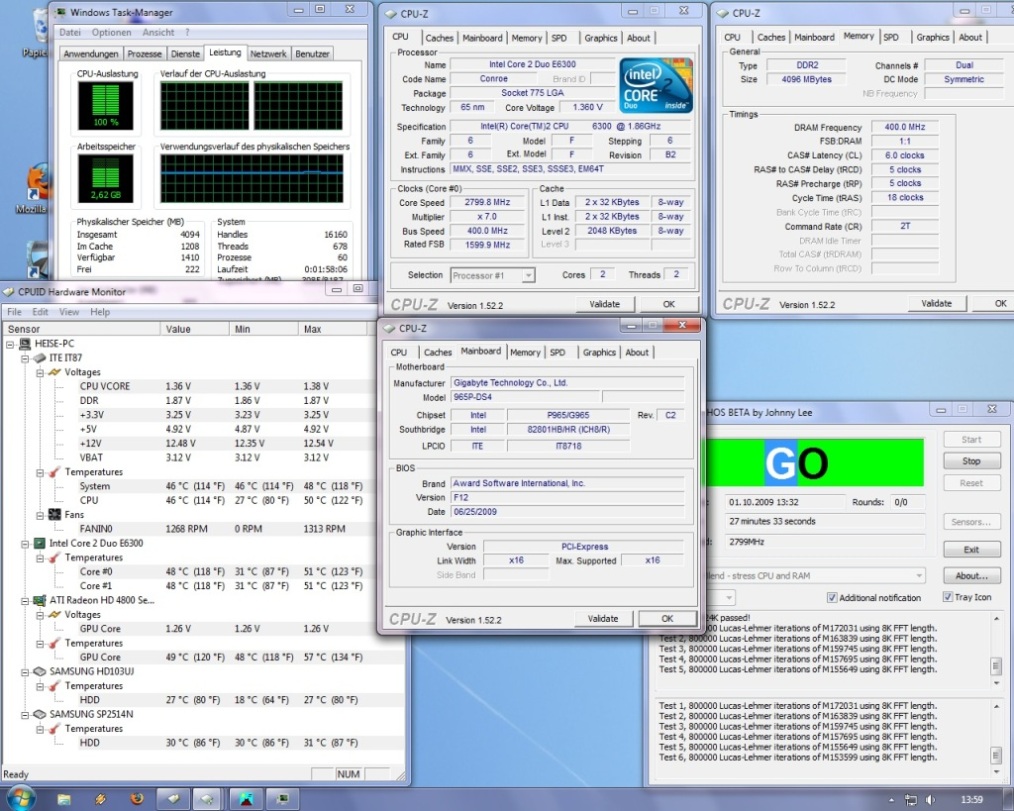Open the volume control in the system tray
The width and height of the screenshot is (1014, 811).
[930, 800]
